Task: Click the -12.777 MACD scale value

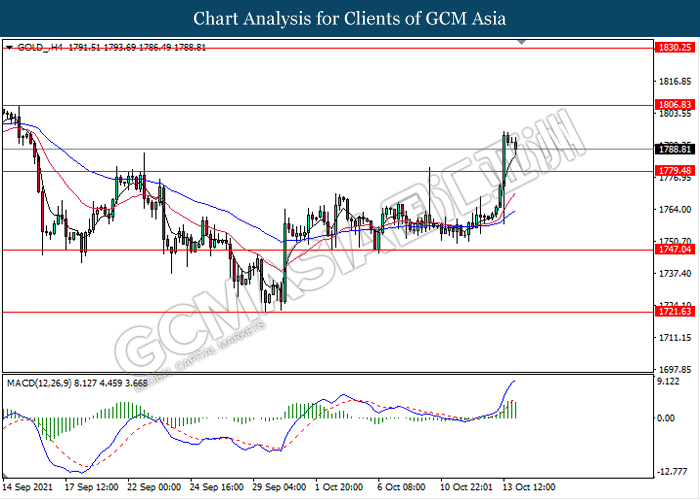Action: [671, 472]
